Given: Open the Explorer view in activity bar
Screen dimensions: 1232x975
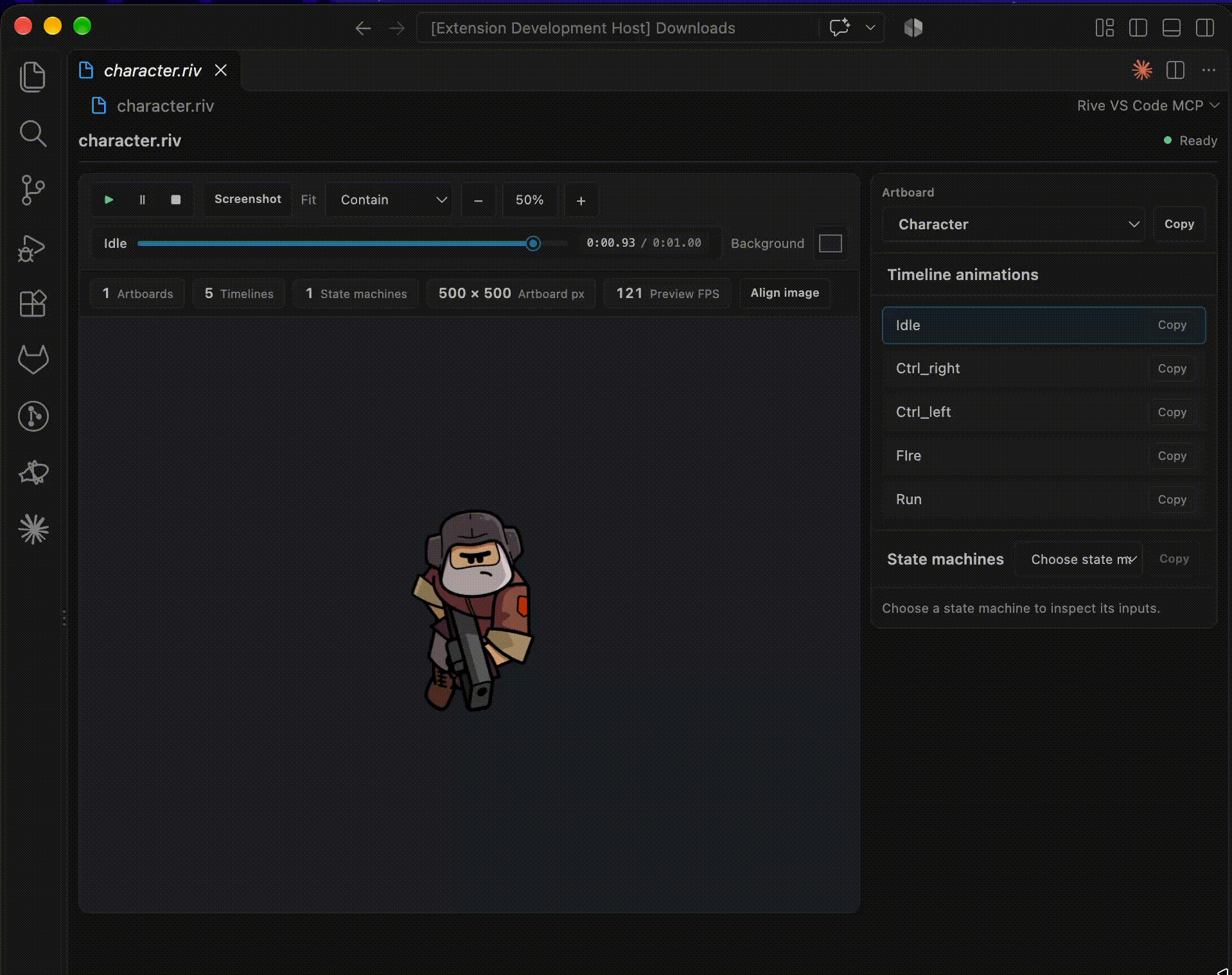Looking at the screenshot, I should coord(33,76).
